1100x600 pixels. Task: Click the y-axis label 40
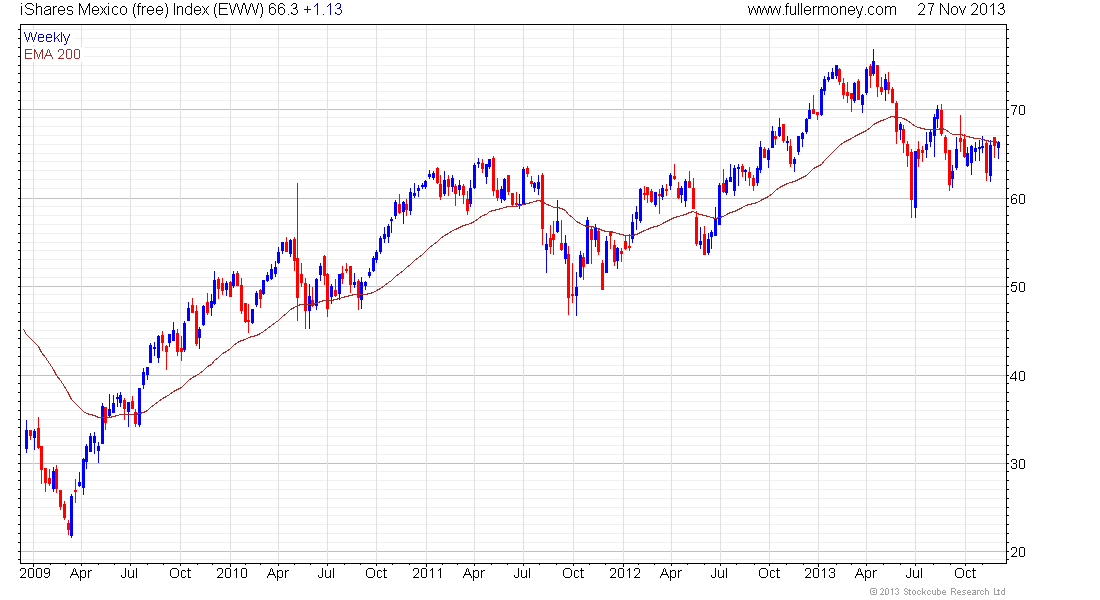(x=1018, y=376)
